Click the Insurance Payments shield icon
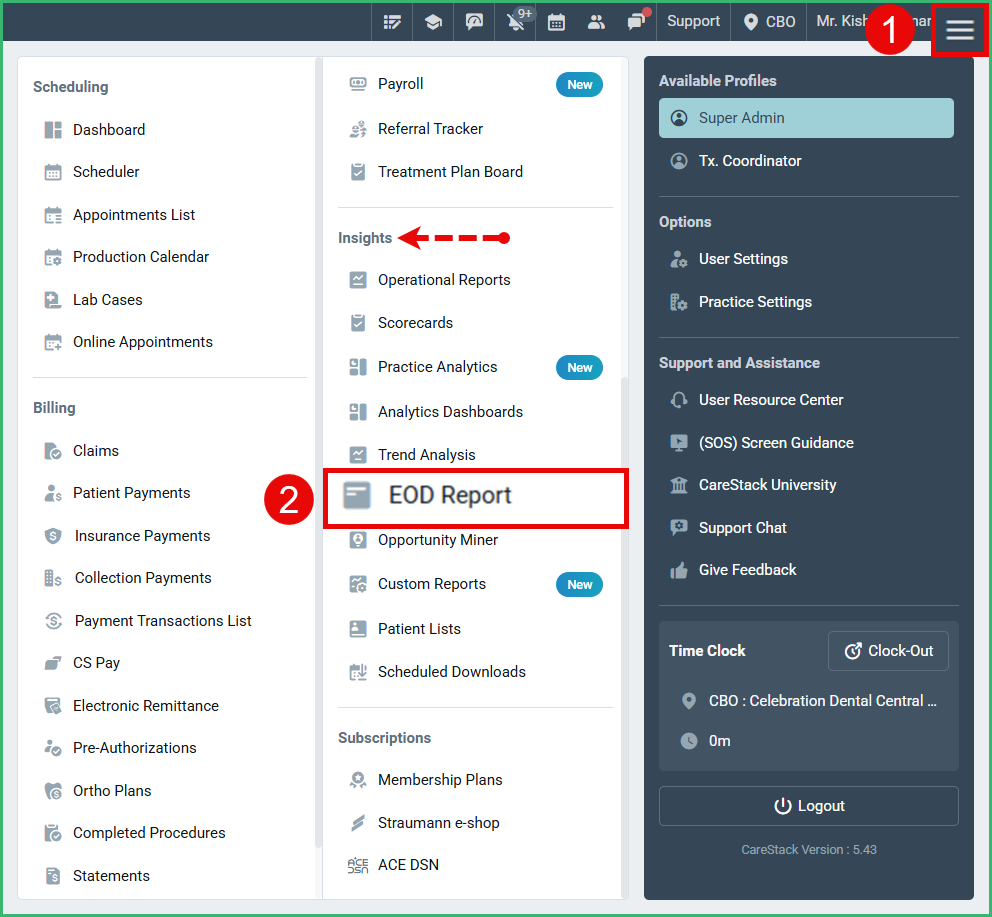Screen dimensions: 992x917 tap(53, 536)
